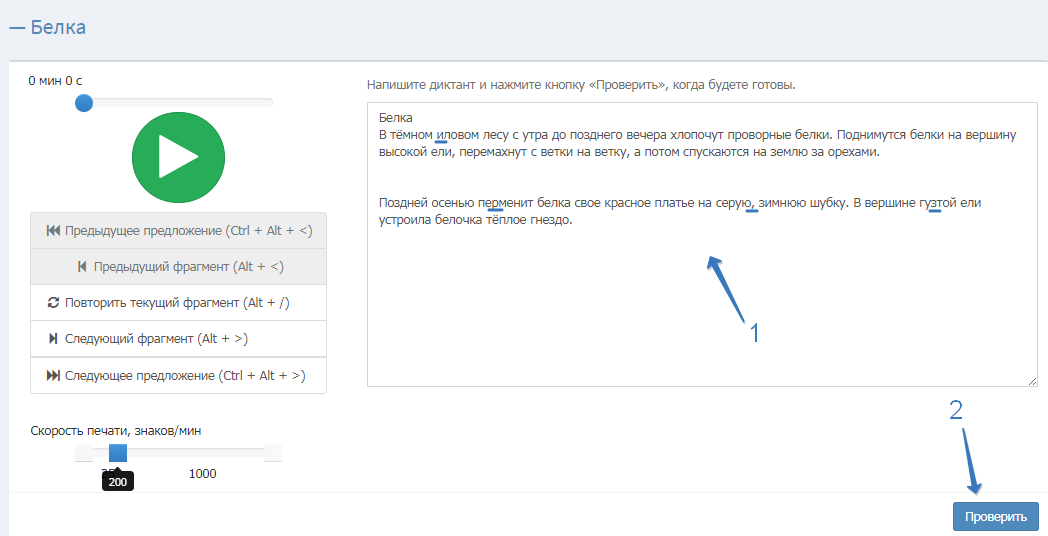Click the right end cap of the speed slider
This screenshot has height=536, width=1048.
pyautogui.click(x=273, y=454)
